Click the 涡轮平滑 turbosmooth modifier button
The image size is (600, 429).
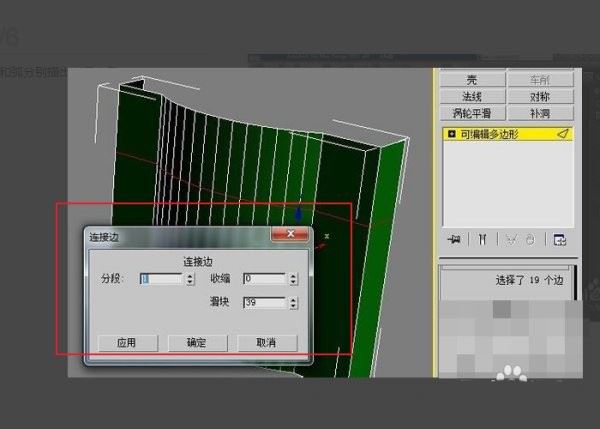[x=472, y=113]
